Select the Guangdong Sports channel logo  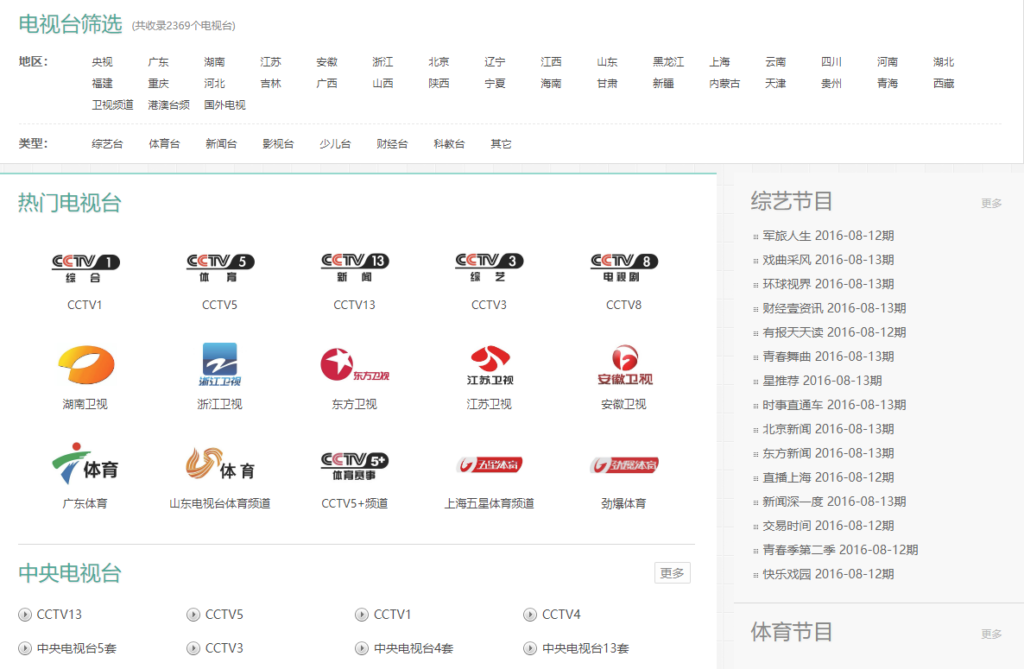point(85,465)
